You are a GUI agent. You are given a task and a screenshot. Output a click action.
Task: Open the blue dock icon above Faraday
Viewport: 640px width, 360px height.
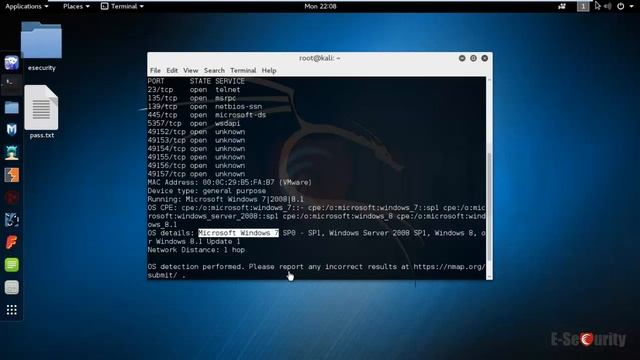pos(11,220)
